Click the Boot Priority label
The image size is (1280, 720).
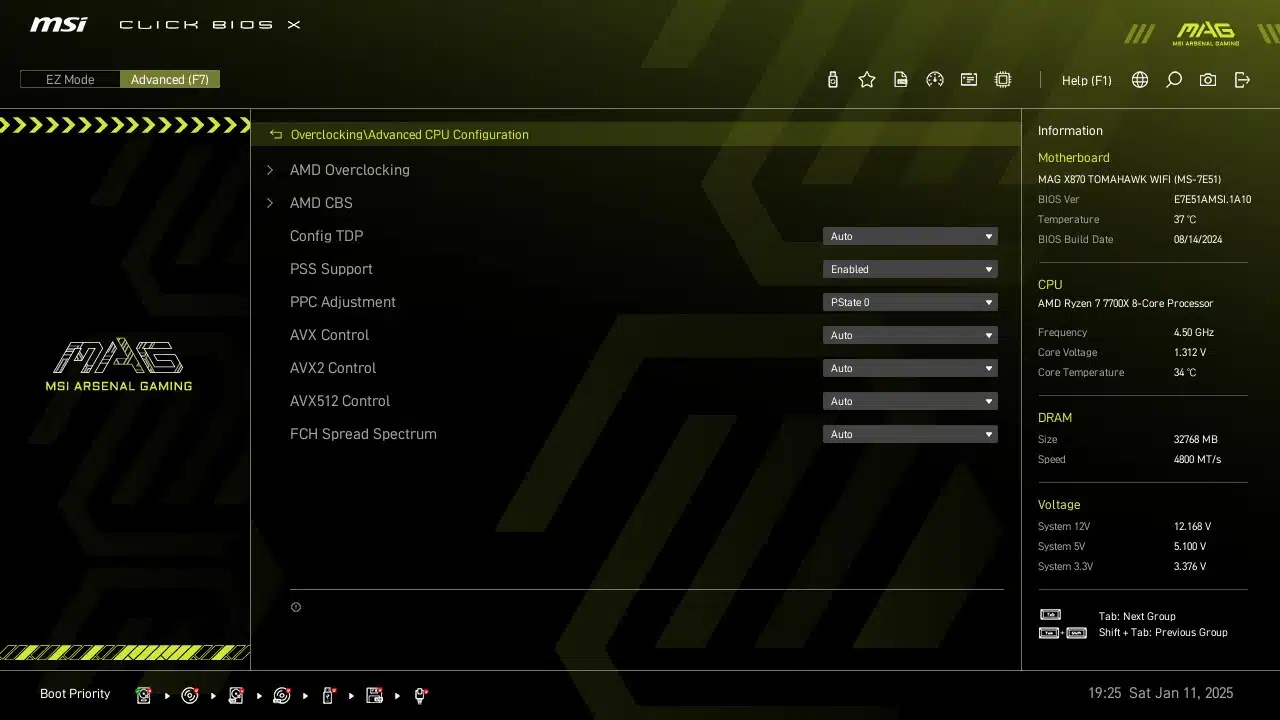pos(75,694)
